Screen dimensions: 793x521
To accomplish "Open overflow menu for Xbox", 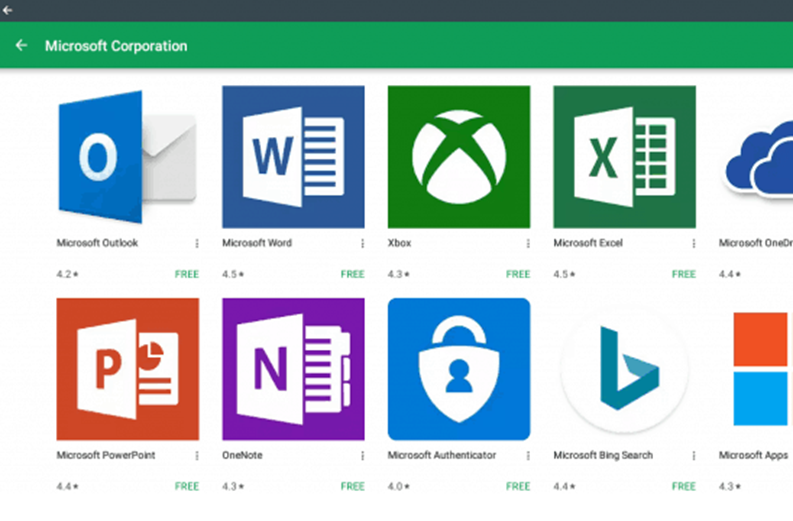I will (x=528, y=243).
